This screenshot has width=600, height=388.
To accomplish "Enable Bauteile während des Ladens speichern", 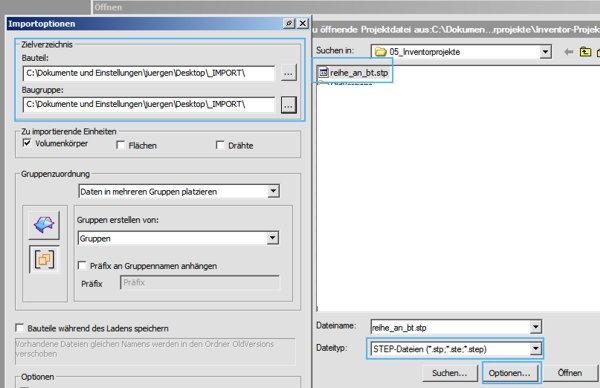I will [19, 328].
